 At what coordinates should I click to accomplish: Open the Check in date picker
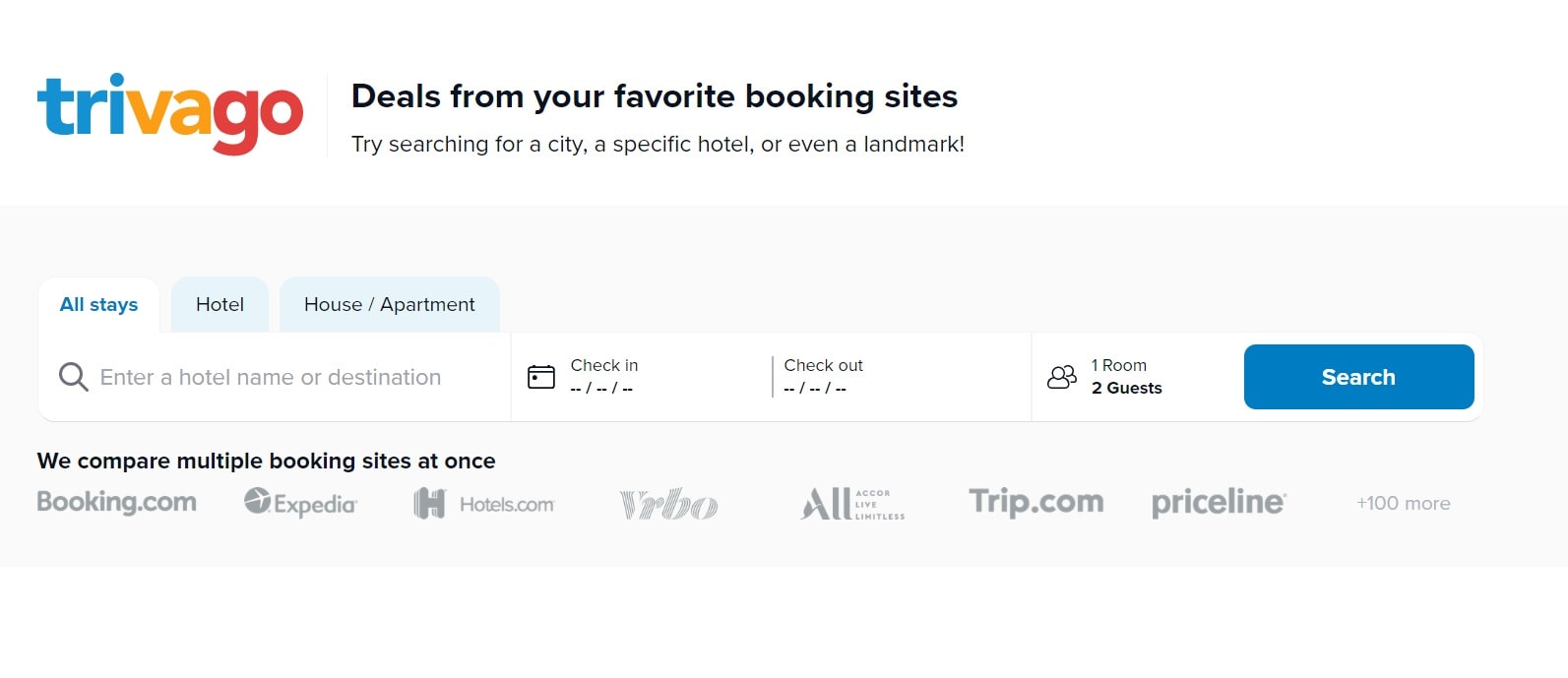(x=630, y=377)
